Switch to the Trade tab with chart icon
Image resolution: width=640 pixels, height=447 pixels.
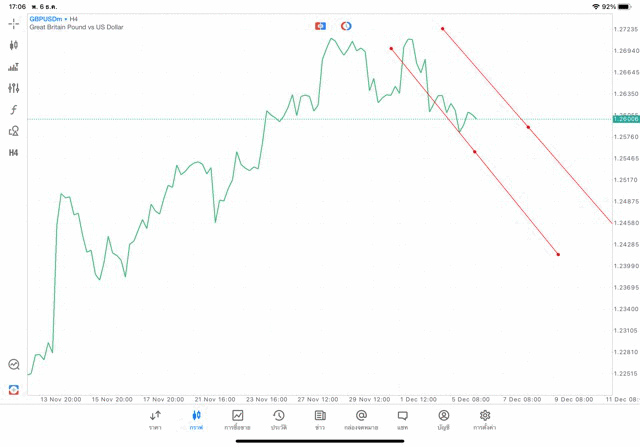tap(238, 420)
